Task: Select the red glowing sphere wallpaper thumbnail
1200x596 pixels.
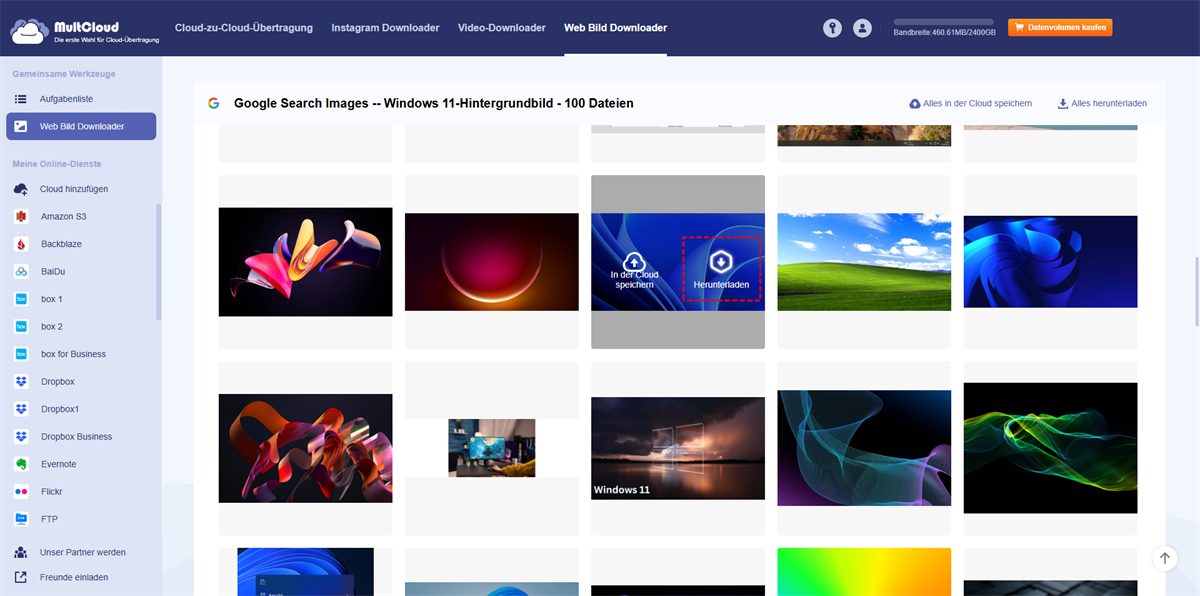Action: 492,262
